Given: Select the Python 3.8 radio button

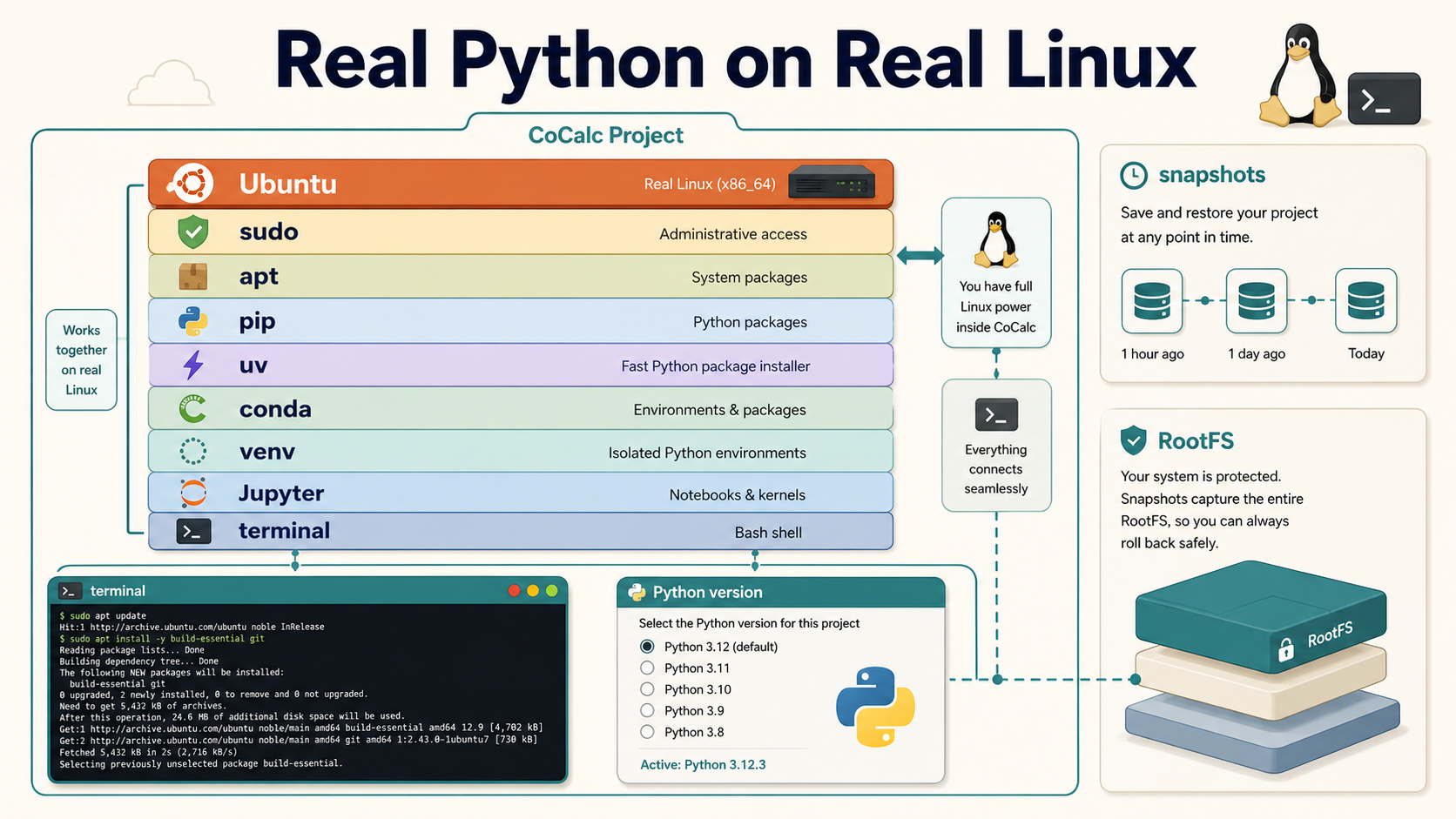Looking at the screenshot, I should pos(647,732).
